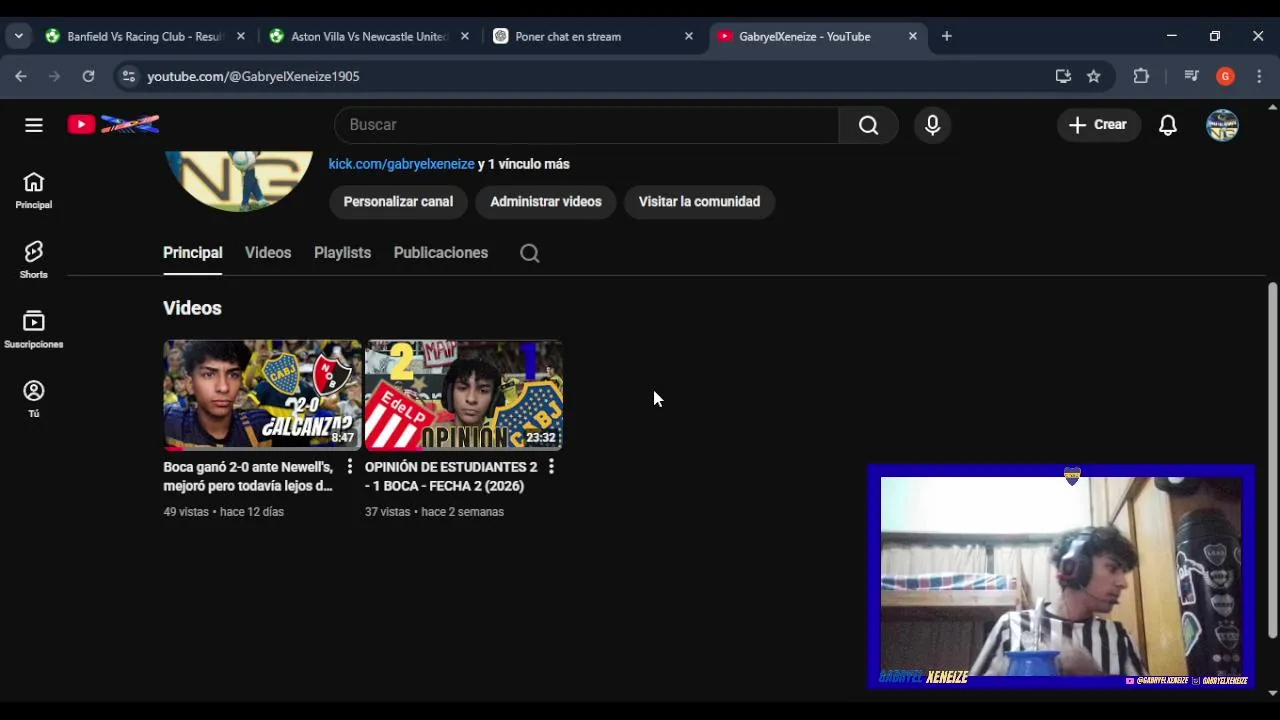Expand the tab search dropdown arrow

pos(18,36)
